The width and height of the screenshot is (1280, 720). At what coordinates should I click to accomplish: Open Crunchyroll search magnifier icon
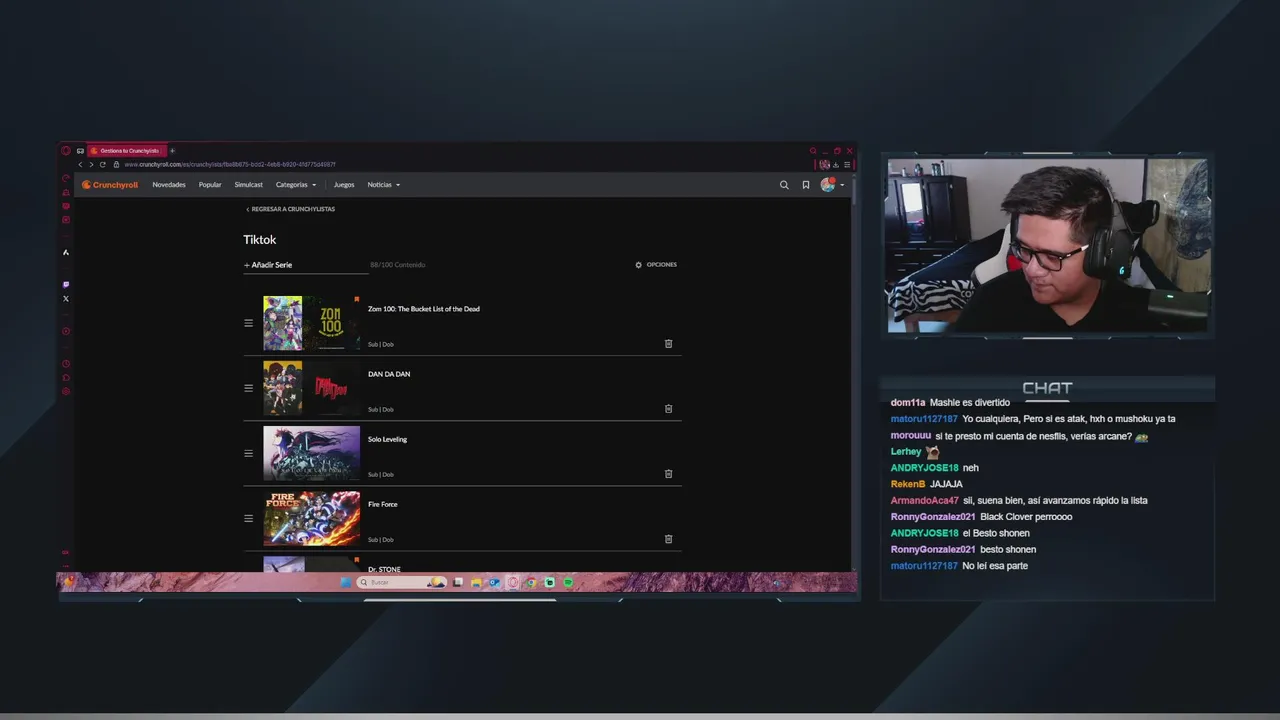coord(784,185)
